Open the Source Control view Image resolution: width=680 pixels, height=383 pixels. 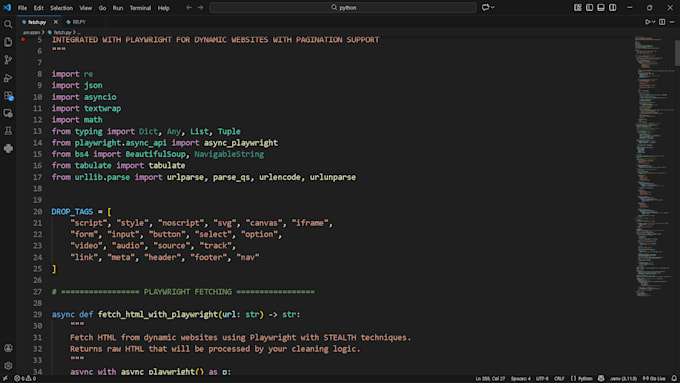coord(8,59)
